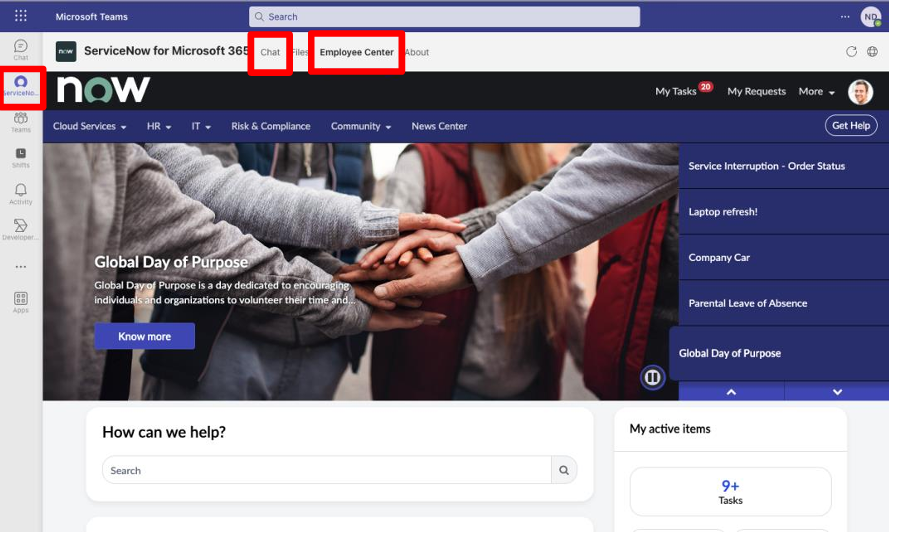This screenshot has width=909, height=534.
Task: Select Service Interruption - Order Status item
Action: point(783,166)
